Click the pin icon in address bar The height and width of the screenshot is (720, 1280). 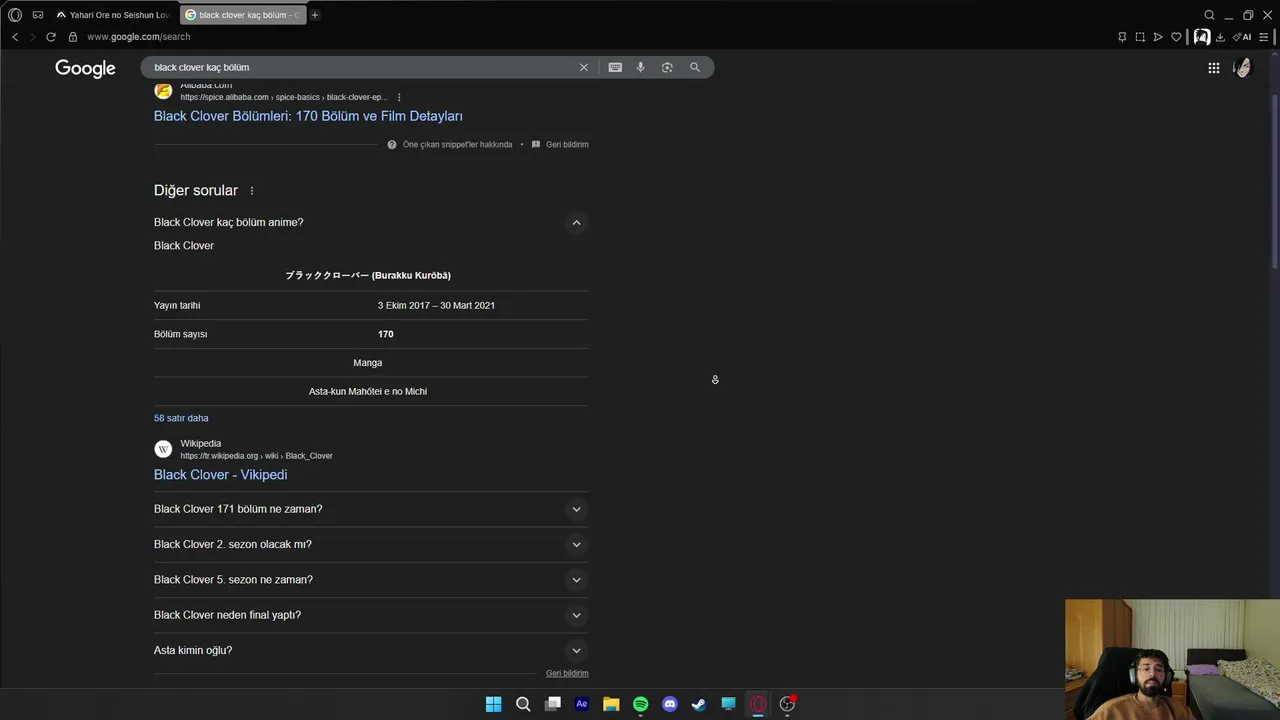(x=1122, y=37)
